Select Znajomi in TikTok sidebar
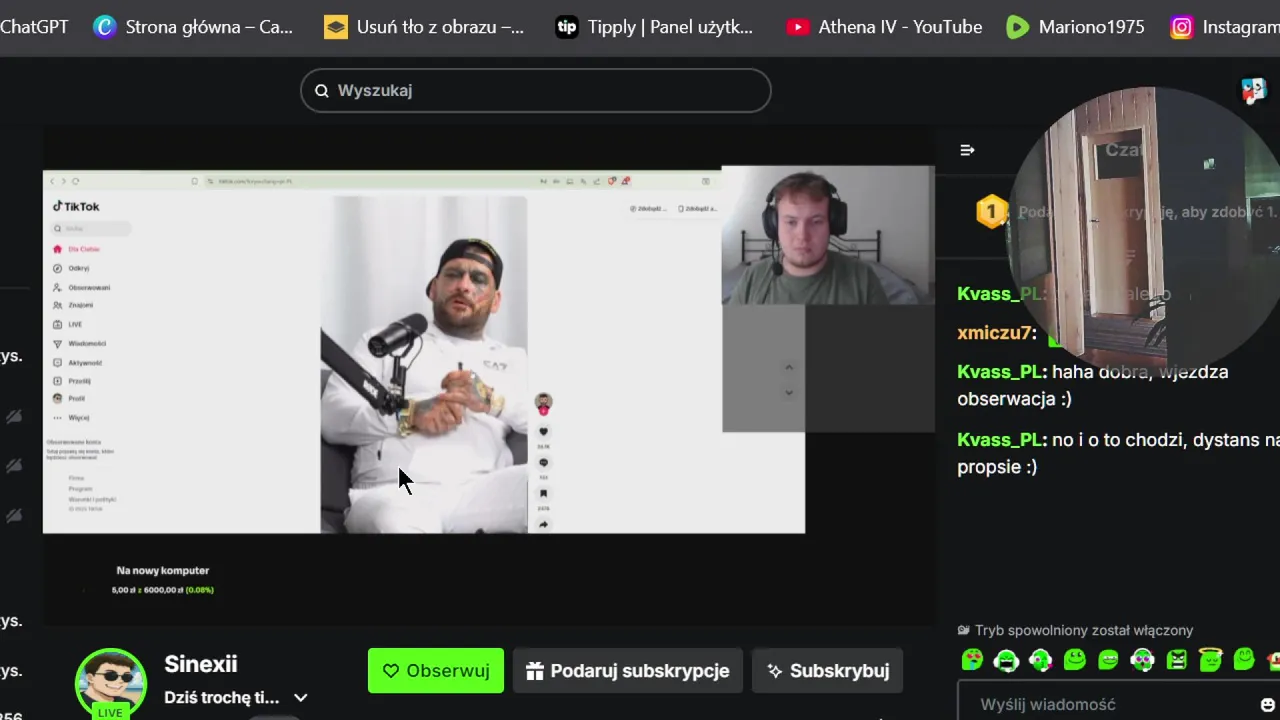This screenshot has height=720, width=1280. pos(73,305)
